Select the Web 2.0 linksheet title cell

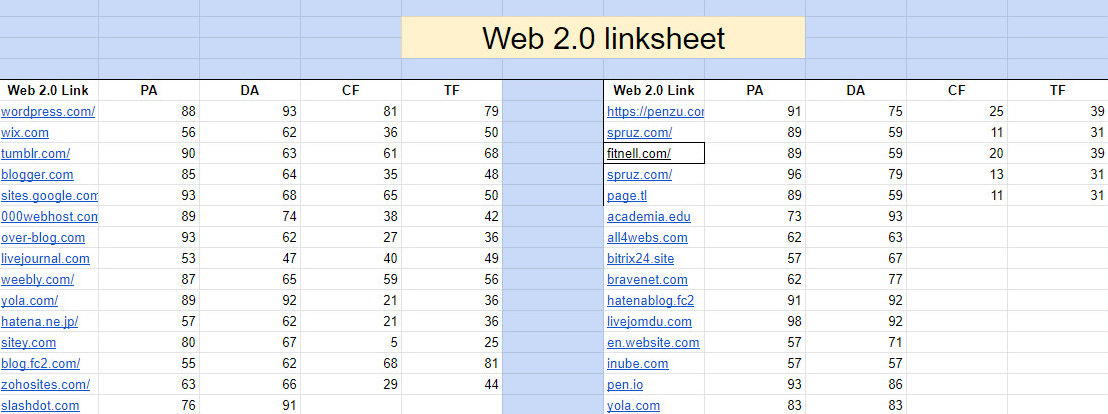[603, 37]
